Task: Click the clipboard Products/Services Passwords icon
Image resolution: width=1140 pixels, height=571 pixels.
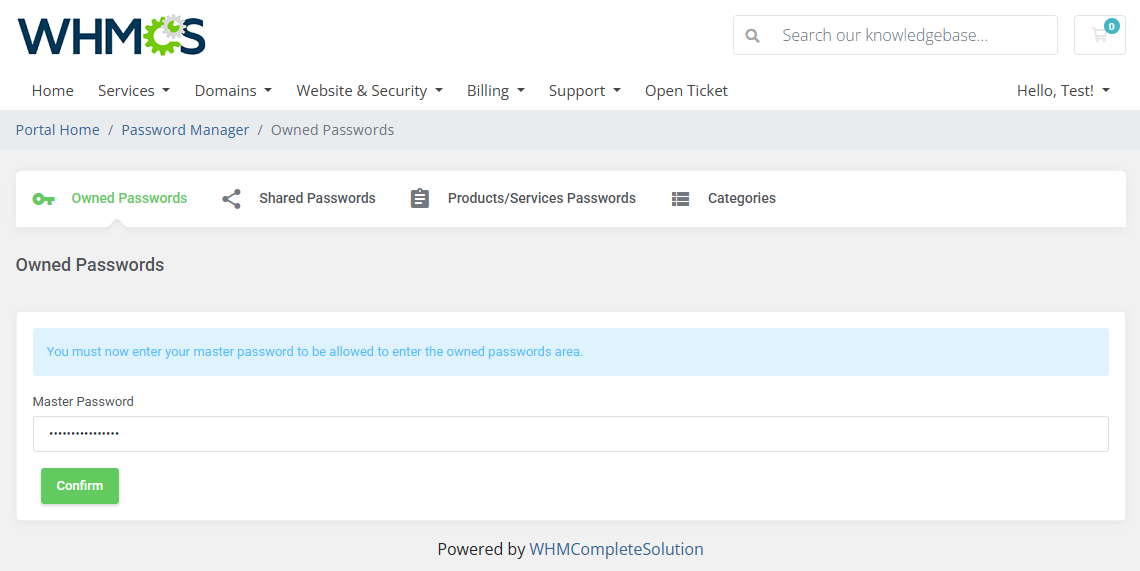Action: pyautogui.click(x=420, y=199)
